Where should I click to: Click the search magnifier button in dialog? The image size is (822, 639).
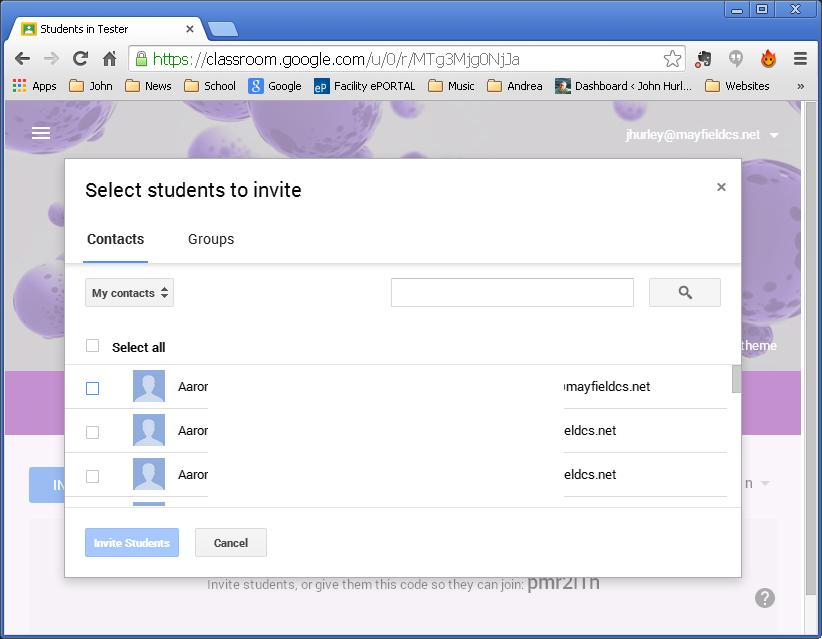684,292
